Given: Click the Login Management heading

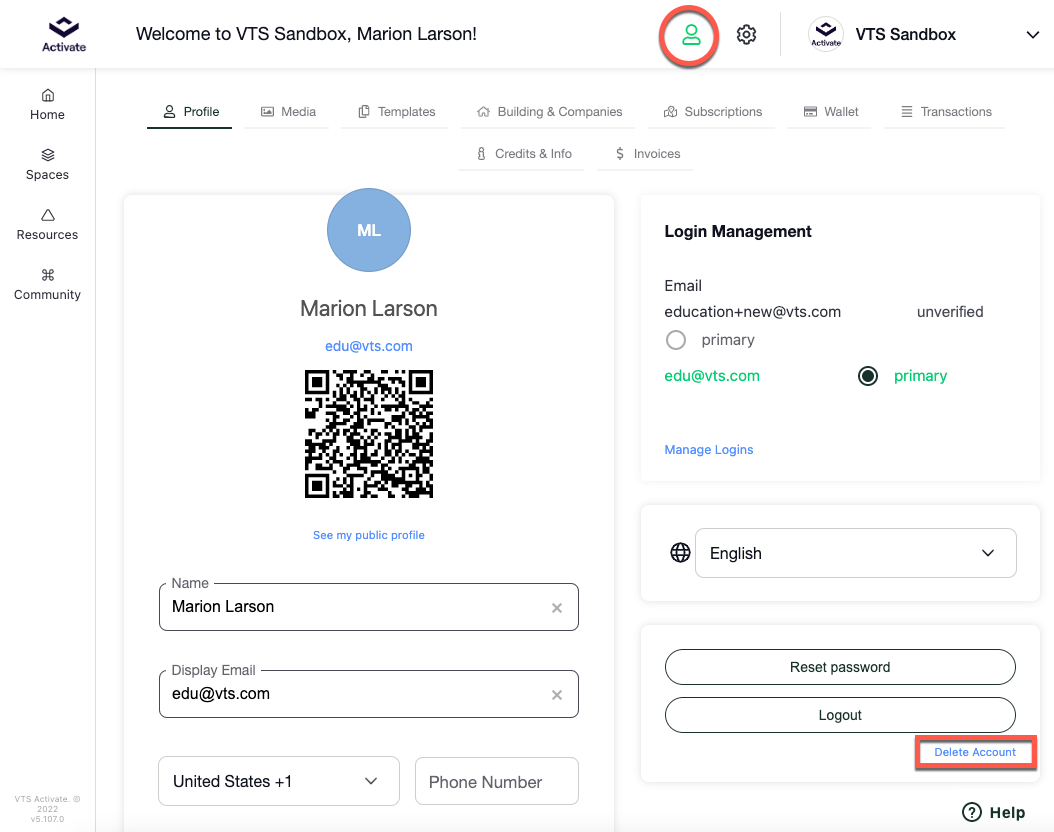Looking at the screenshot, I should pyautogui.click(x=737, y=231).
